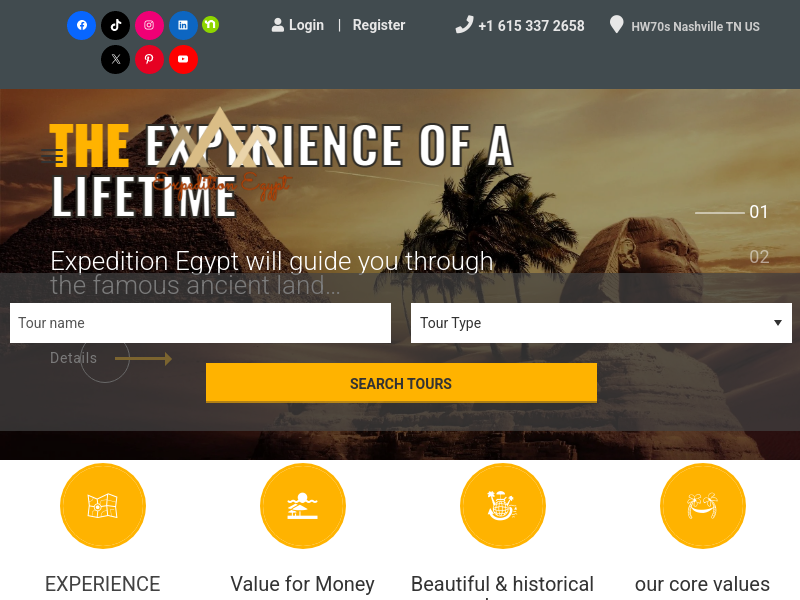Click the Tour Type dropdown arrow
The image size is (800, 600).
click(x=778, y=322)
